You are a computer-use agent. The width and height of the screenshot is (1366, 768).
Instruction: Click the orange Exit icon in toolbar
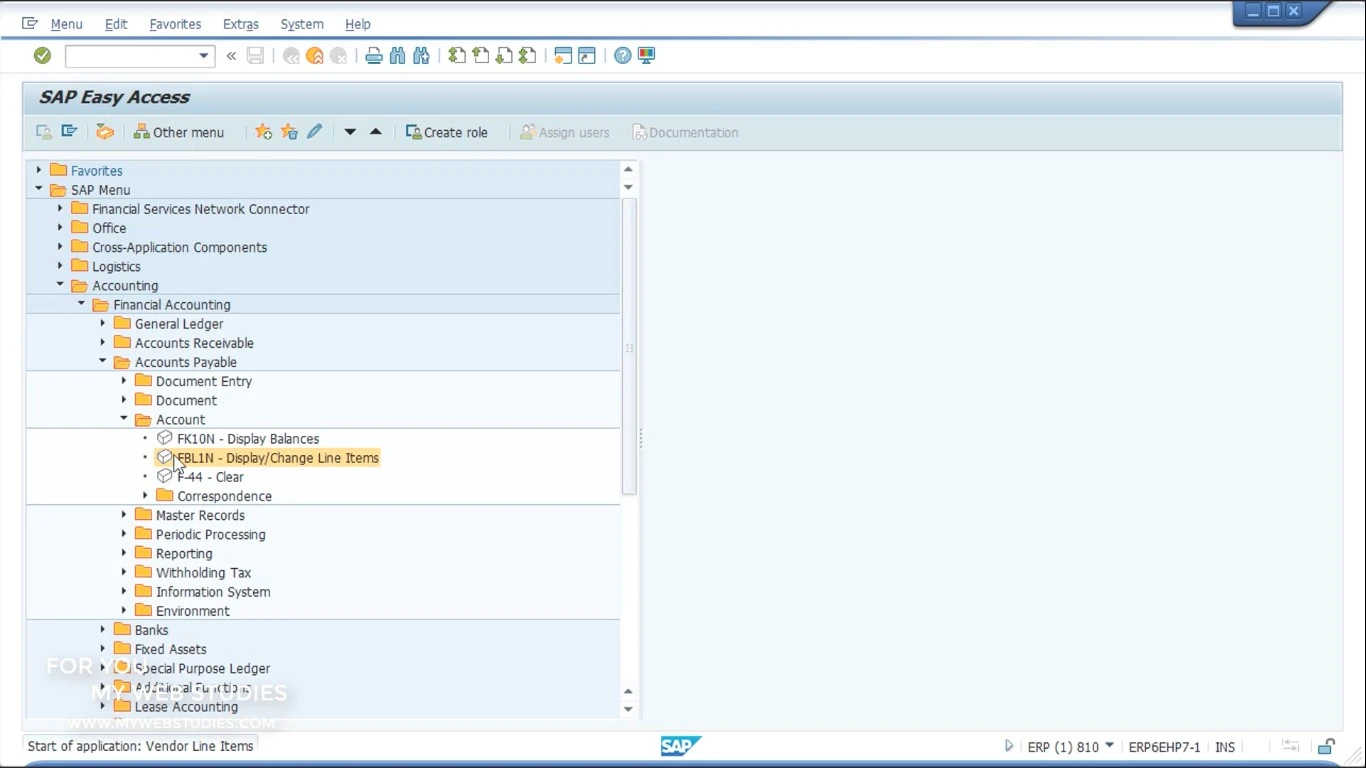(315, 56)
